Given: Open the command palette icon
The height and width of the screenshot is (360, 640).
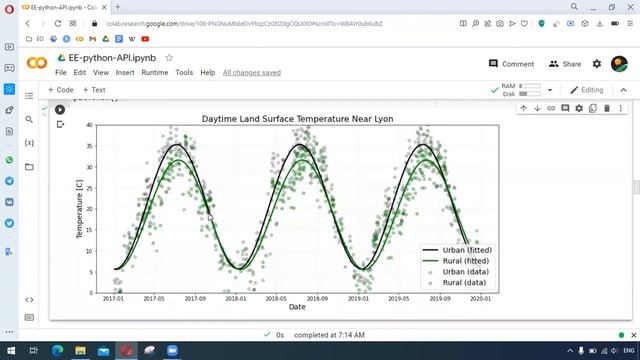Looking at the screenshot, I should (x=29, y=317).
